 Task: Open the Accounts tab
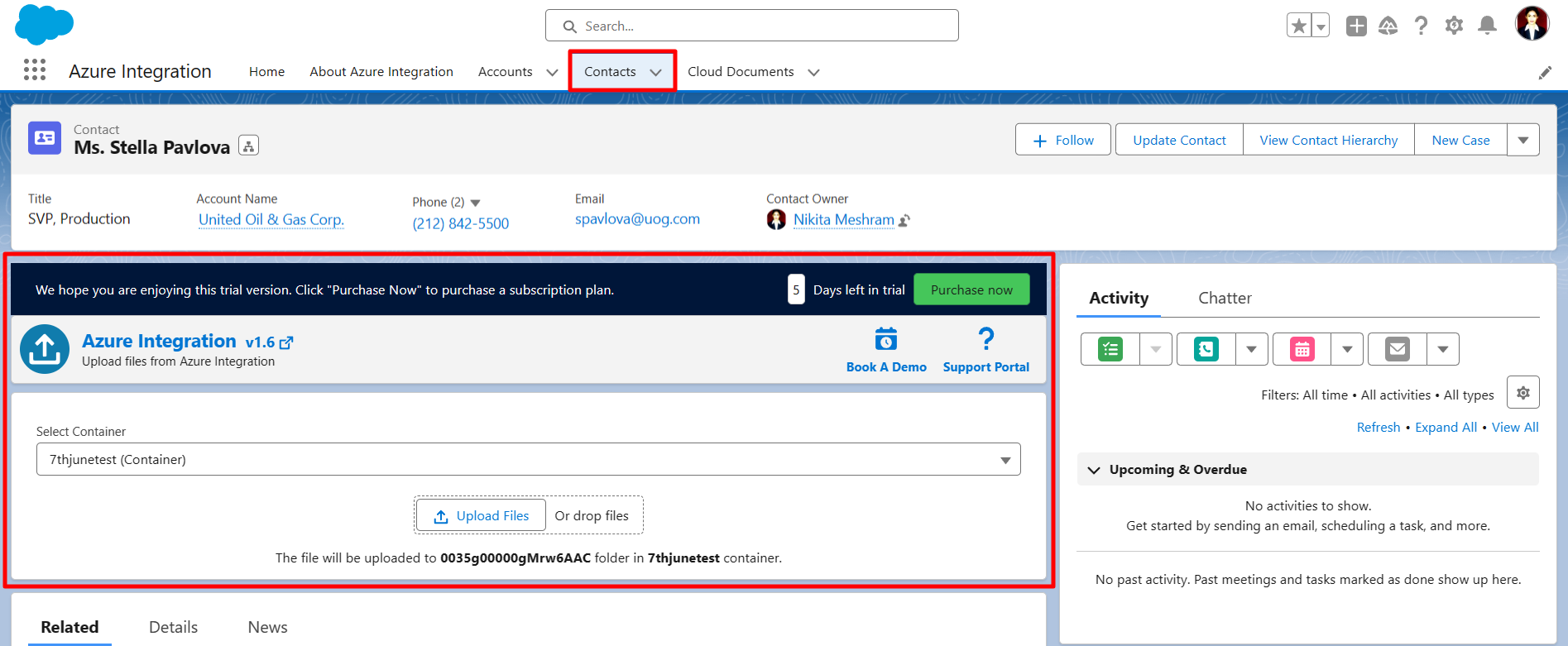click(x=505, y=72)
